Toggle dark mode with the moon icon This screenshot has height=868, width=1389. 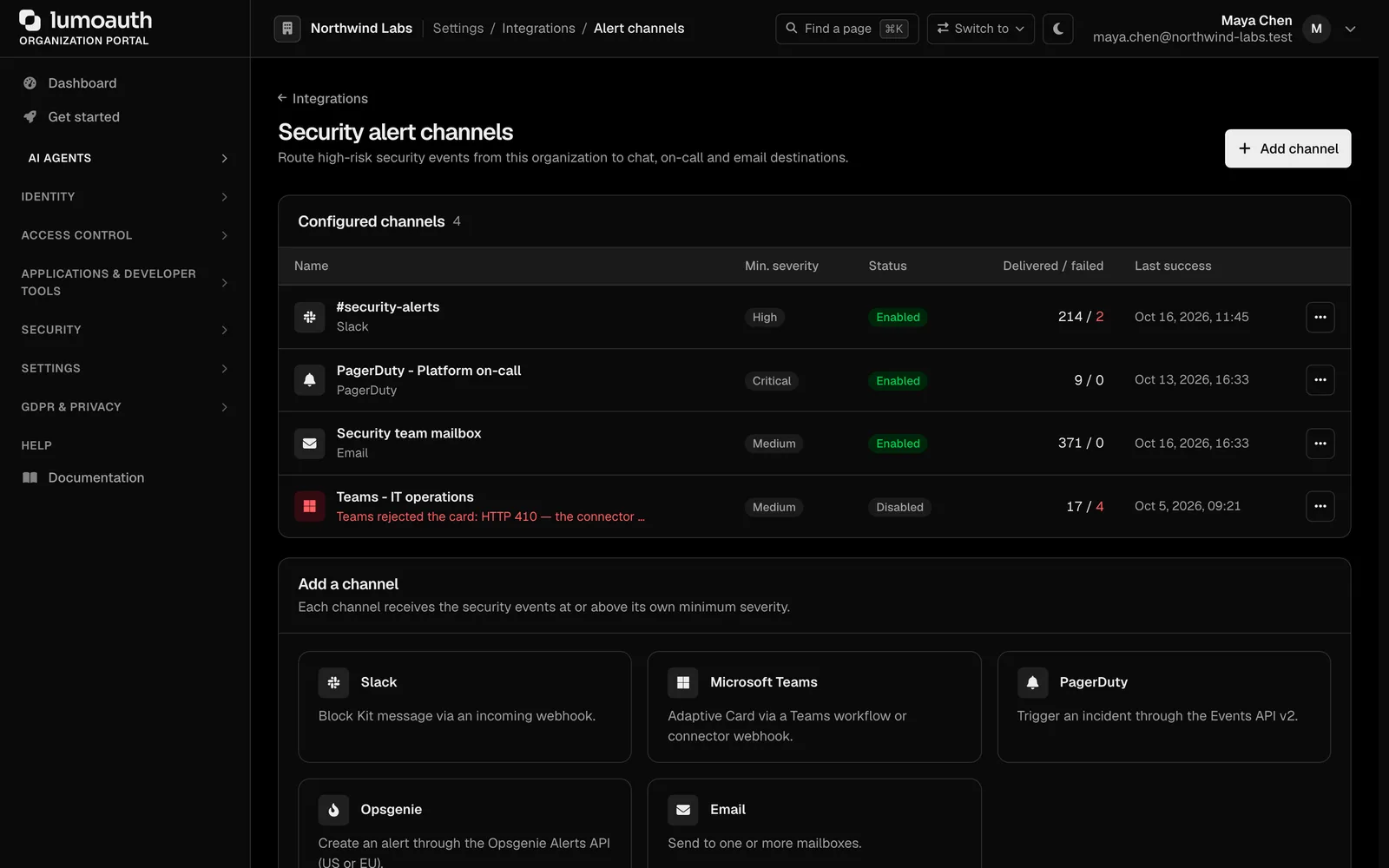[1057, 29]
